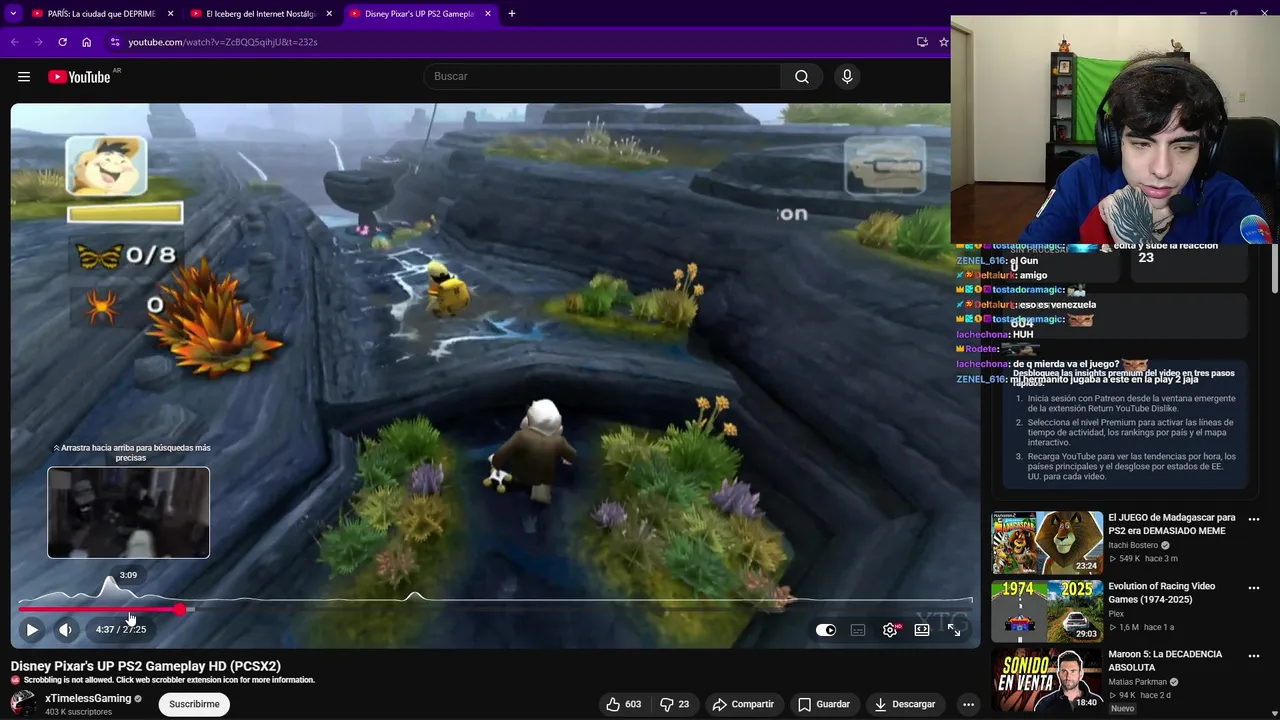Switch to theater mode
This screenshot has width=1280, height=720.
[922, 630]
